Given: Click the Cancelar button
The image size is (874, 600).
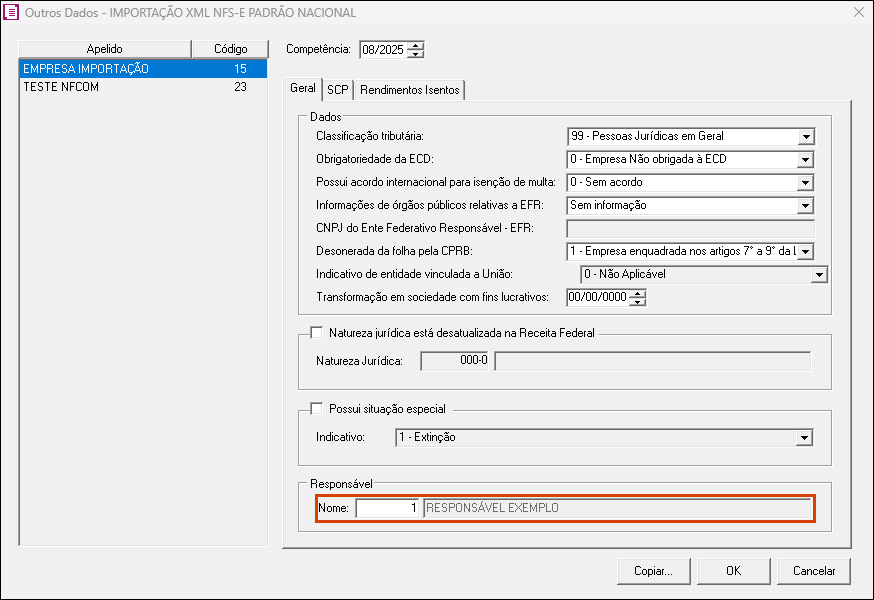Looking at the screenshot, I should coord(814,571).
